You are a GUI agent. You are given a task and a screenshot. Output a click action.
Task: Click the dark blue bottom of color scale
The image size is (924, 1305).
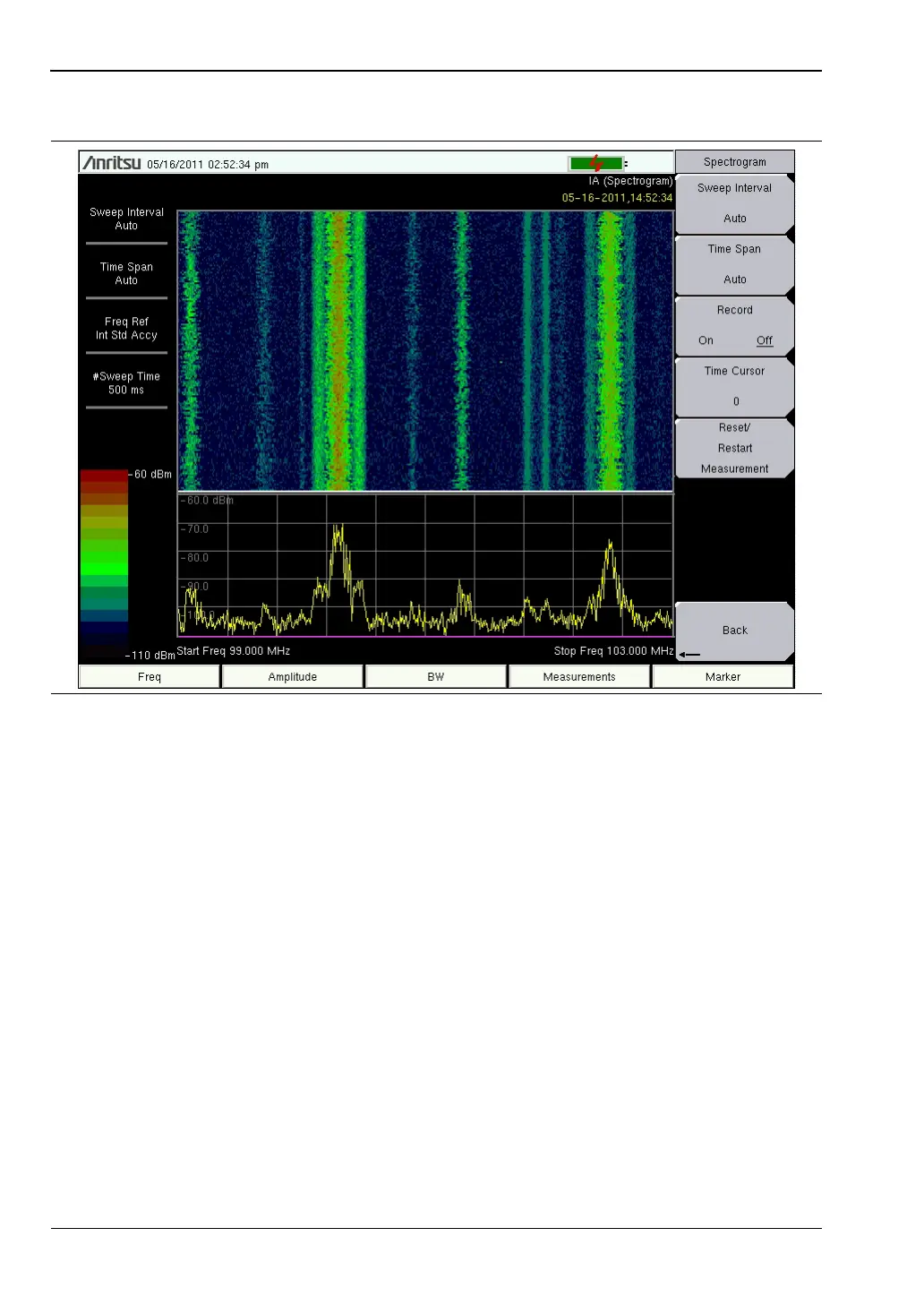(104, 628)
